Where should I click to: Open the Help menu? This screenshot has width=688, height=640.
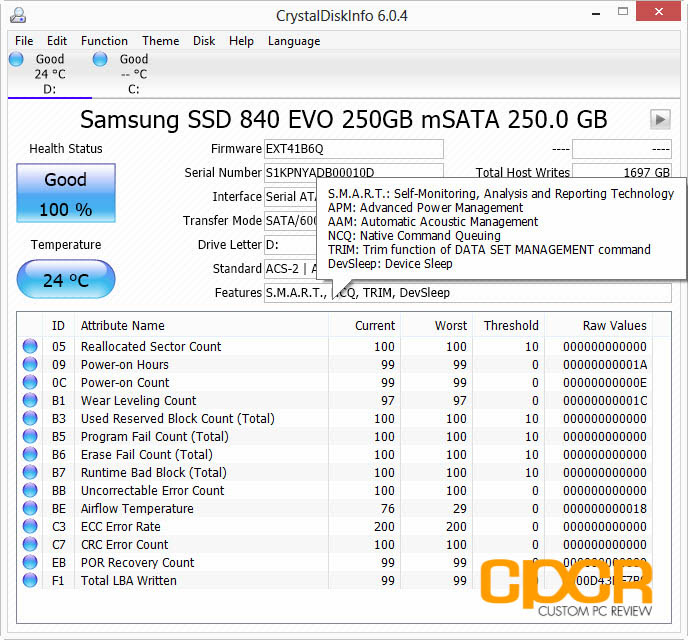coord(241,41)
